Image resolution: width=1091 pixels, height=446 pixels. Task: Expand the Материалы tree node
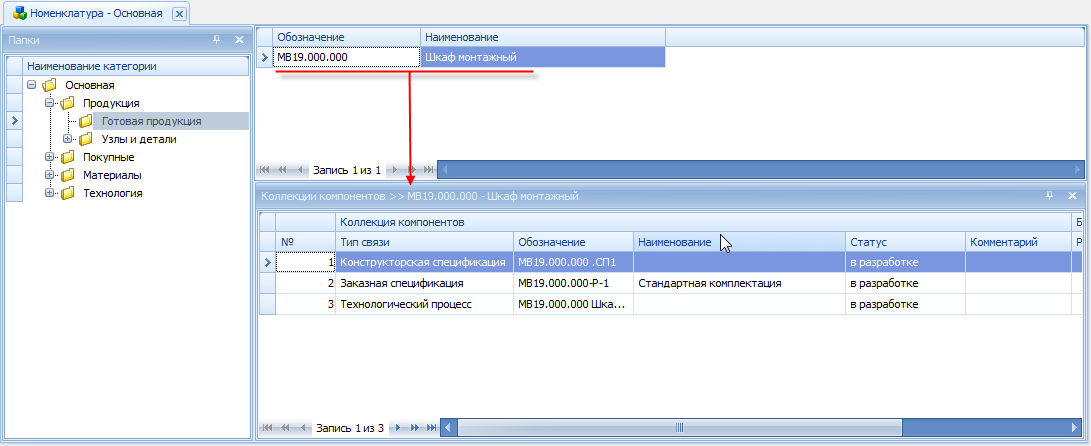pos(49,175)
